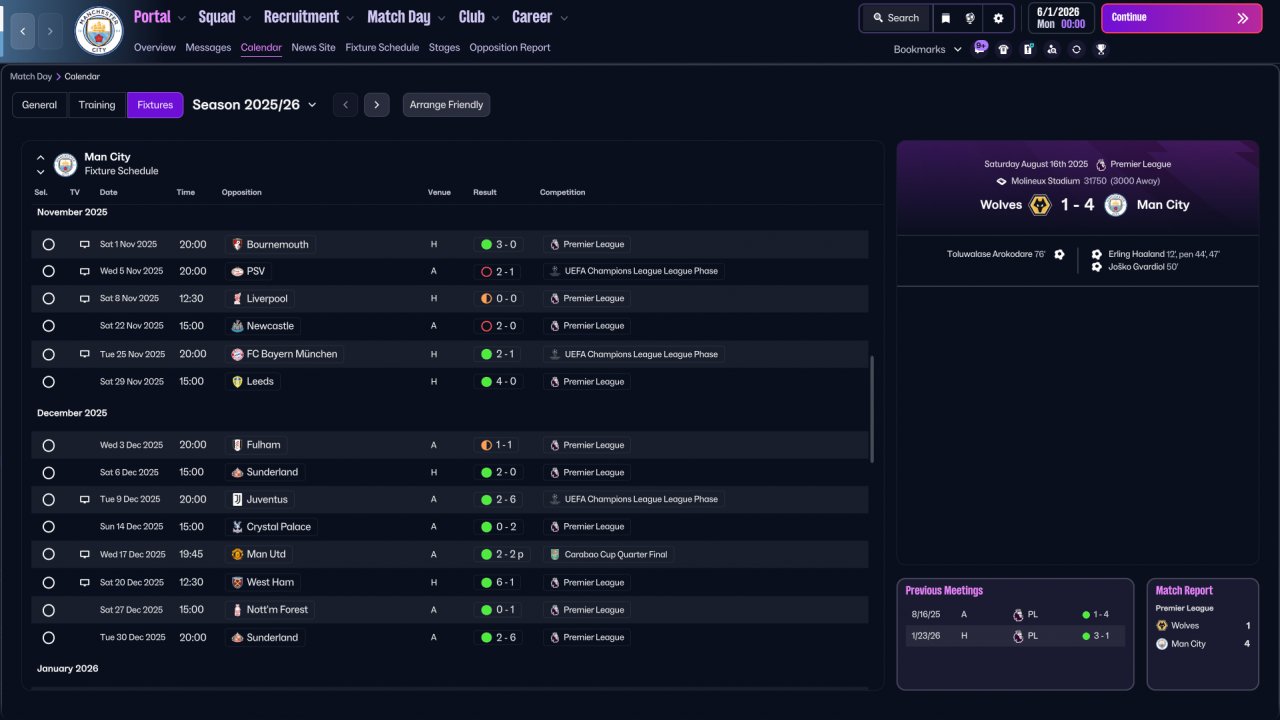The height and width of the screenshot is (720, 1280).
Task: Open the Opposition Report sub-tab
Action: pos(510,47)
